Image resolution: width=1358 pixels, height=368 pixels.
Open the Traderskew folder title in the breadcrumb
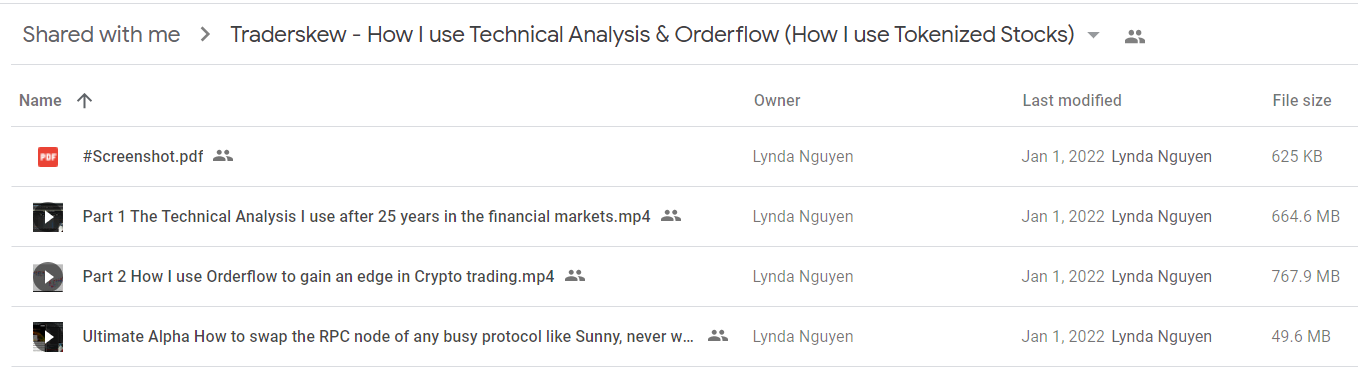pyautogui.click(x=652, y=35)
